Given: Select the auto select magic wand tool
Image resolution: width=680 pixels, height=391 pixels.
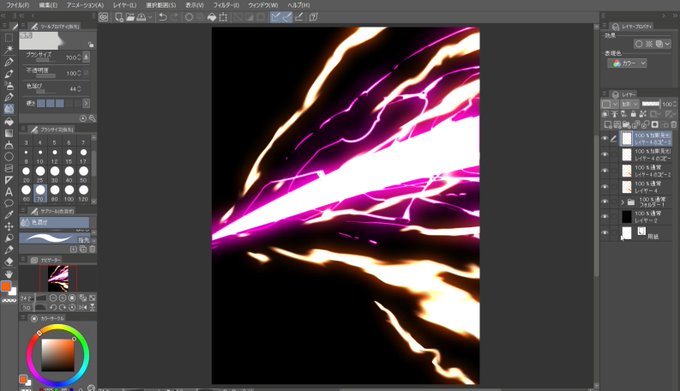Looking at the screenshot, I should (x=8, y=50).
